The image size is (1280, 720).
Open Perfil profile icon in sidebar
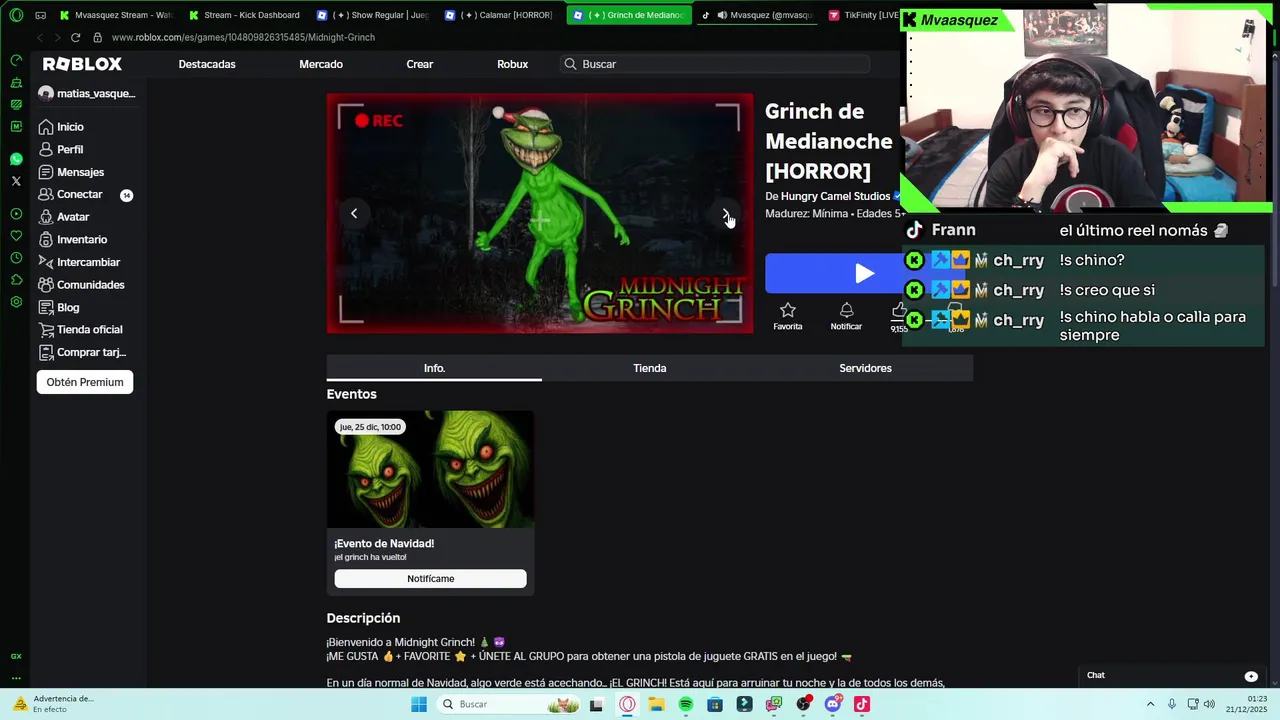[46, 149]
